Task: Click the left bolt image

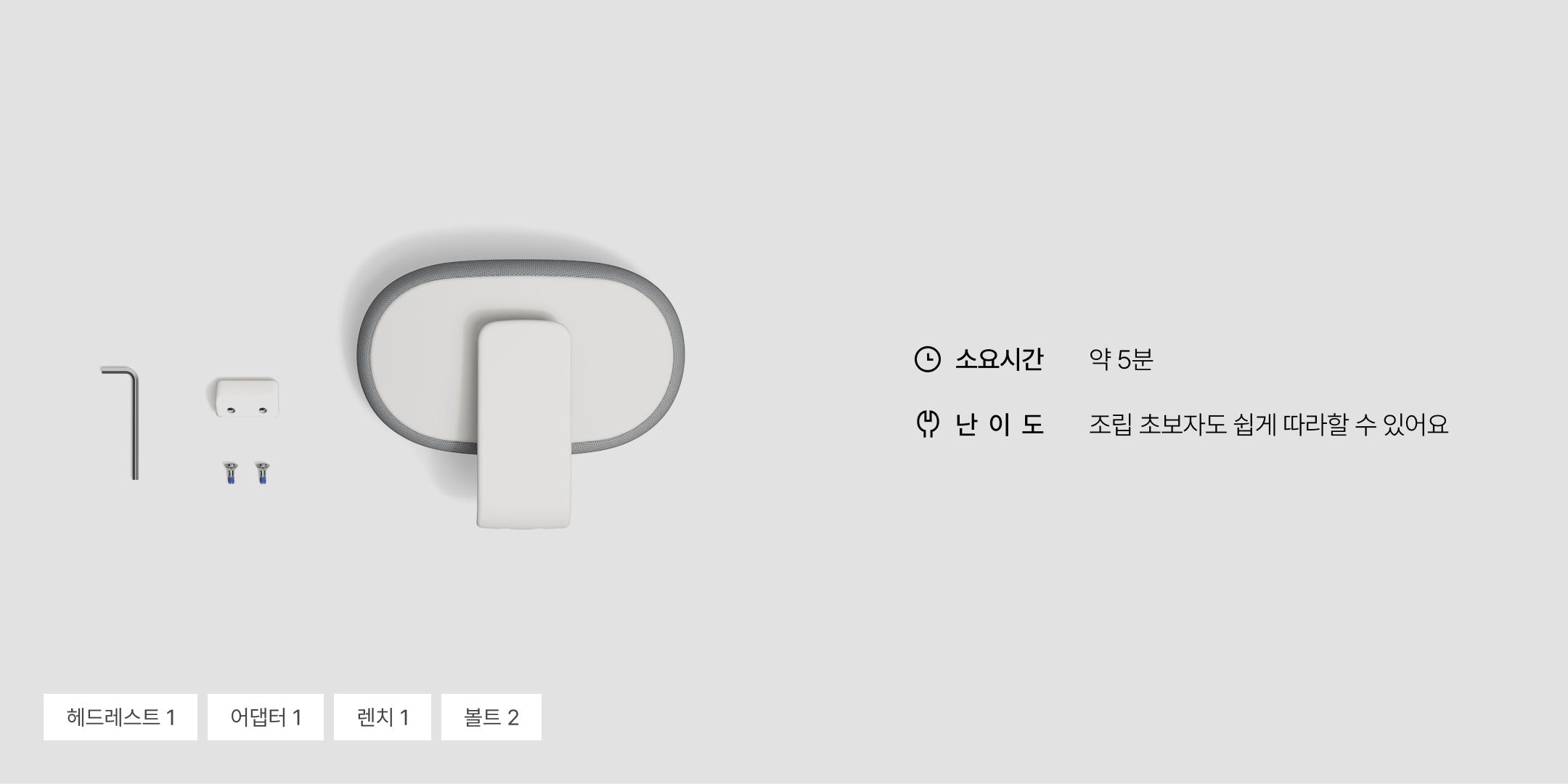Action: click(231, 473)
